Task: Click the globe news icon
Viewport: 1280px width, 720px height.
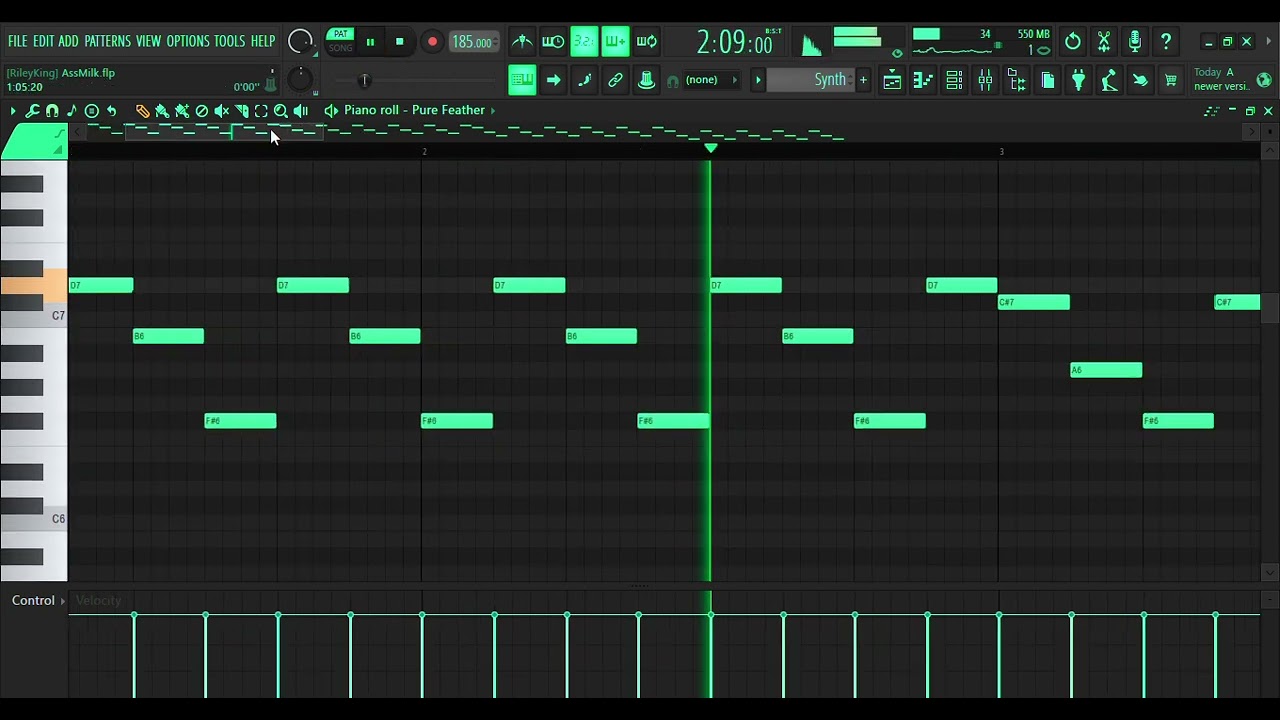Action: pos(1264,80)
